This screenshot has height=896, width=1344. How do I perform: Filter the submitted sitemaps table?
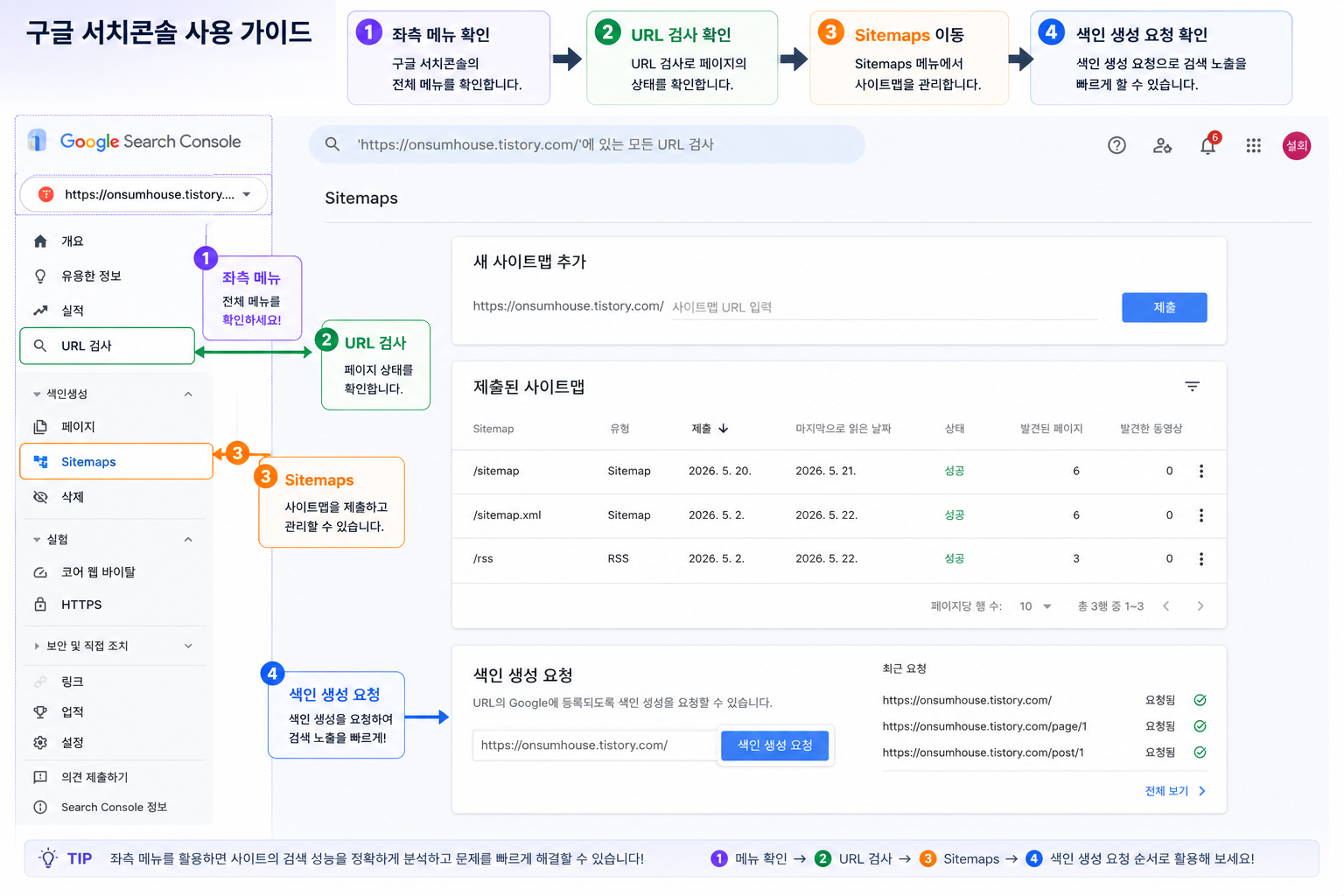coord(1192,386)
